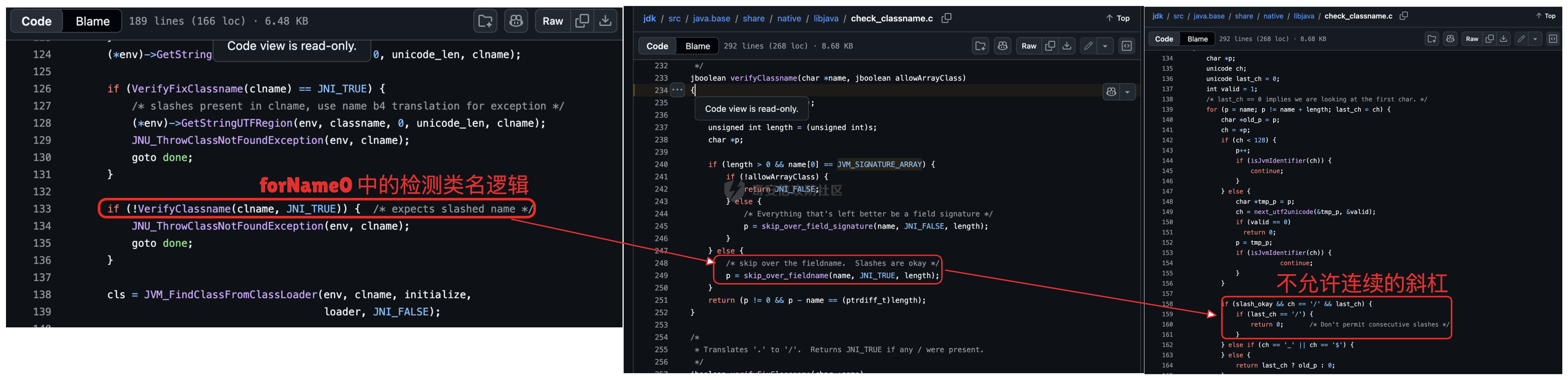The image size is (1568, 380).
Task: Click the Copilot icon in the right panel toolbar
Action: [1450, 39]
